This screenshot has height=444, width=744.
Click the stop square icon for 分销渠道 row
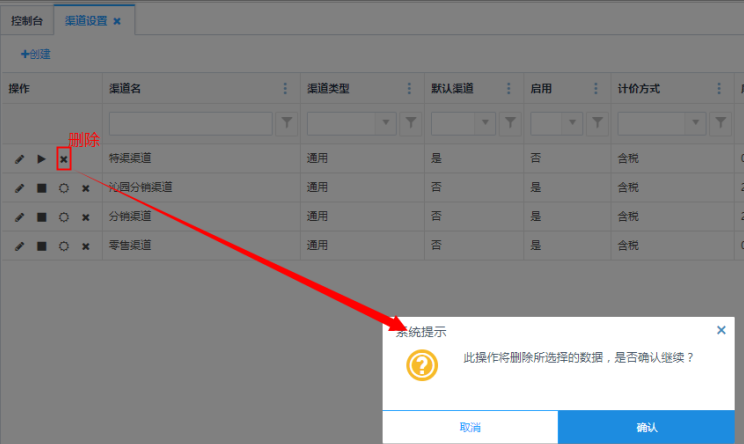[41, 217]
